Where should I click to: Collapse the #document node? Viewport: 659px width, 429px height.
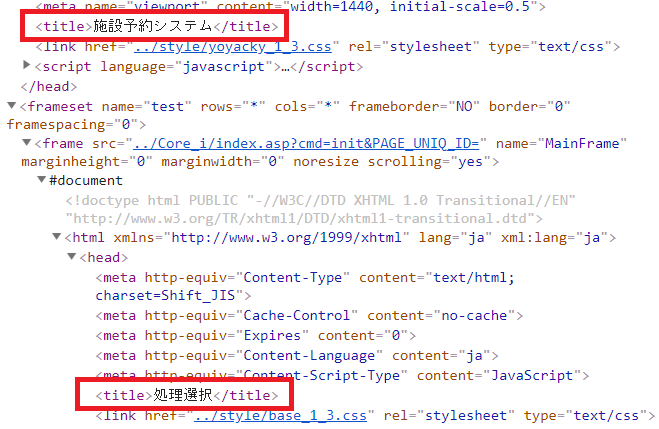pos(41,179)
